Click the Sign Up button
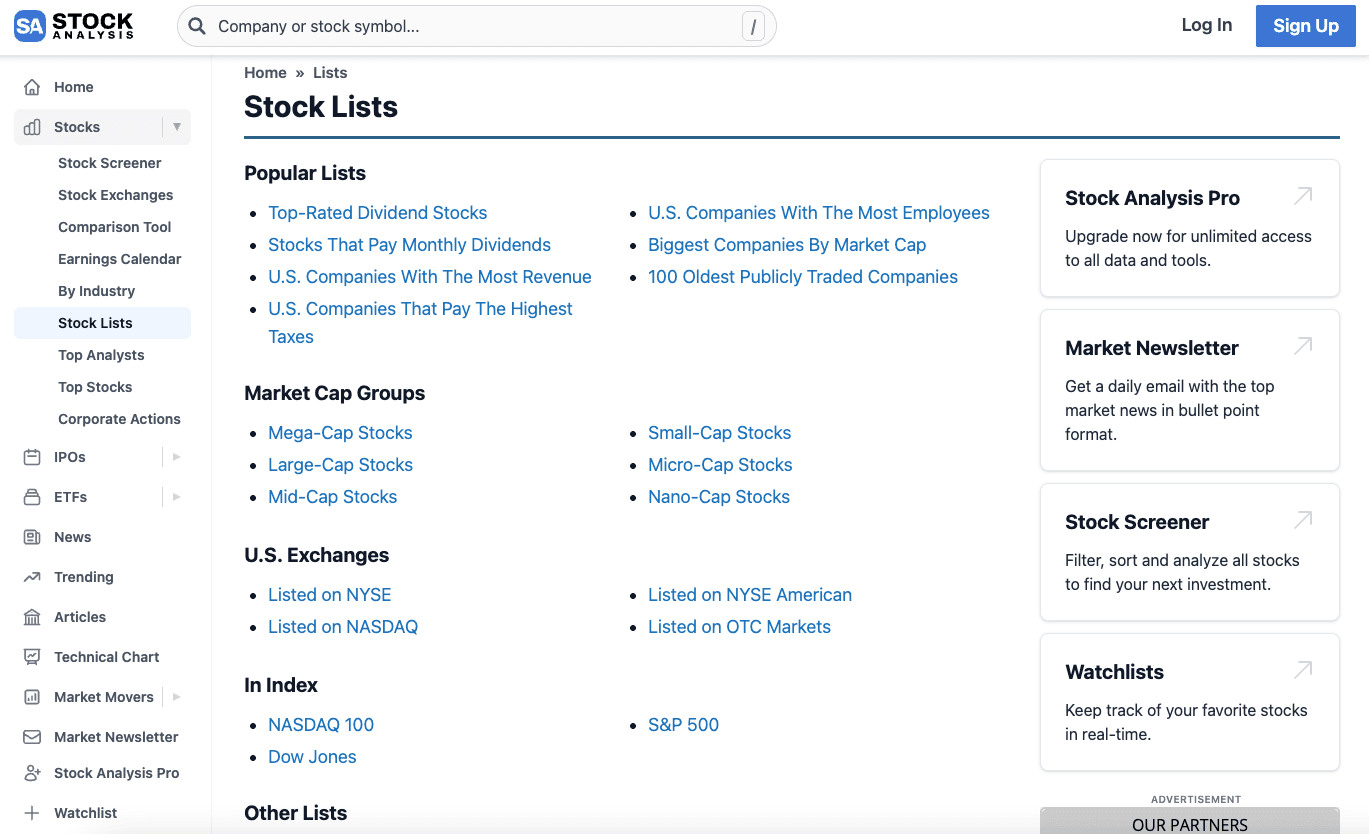Image resolution: width=1369 pixels, height=834 pixels. coord(1305,25)
